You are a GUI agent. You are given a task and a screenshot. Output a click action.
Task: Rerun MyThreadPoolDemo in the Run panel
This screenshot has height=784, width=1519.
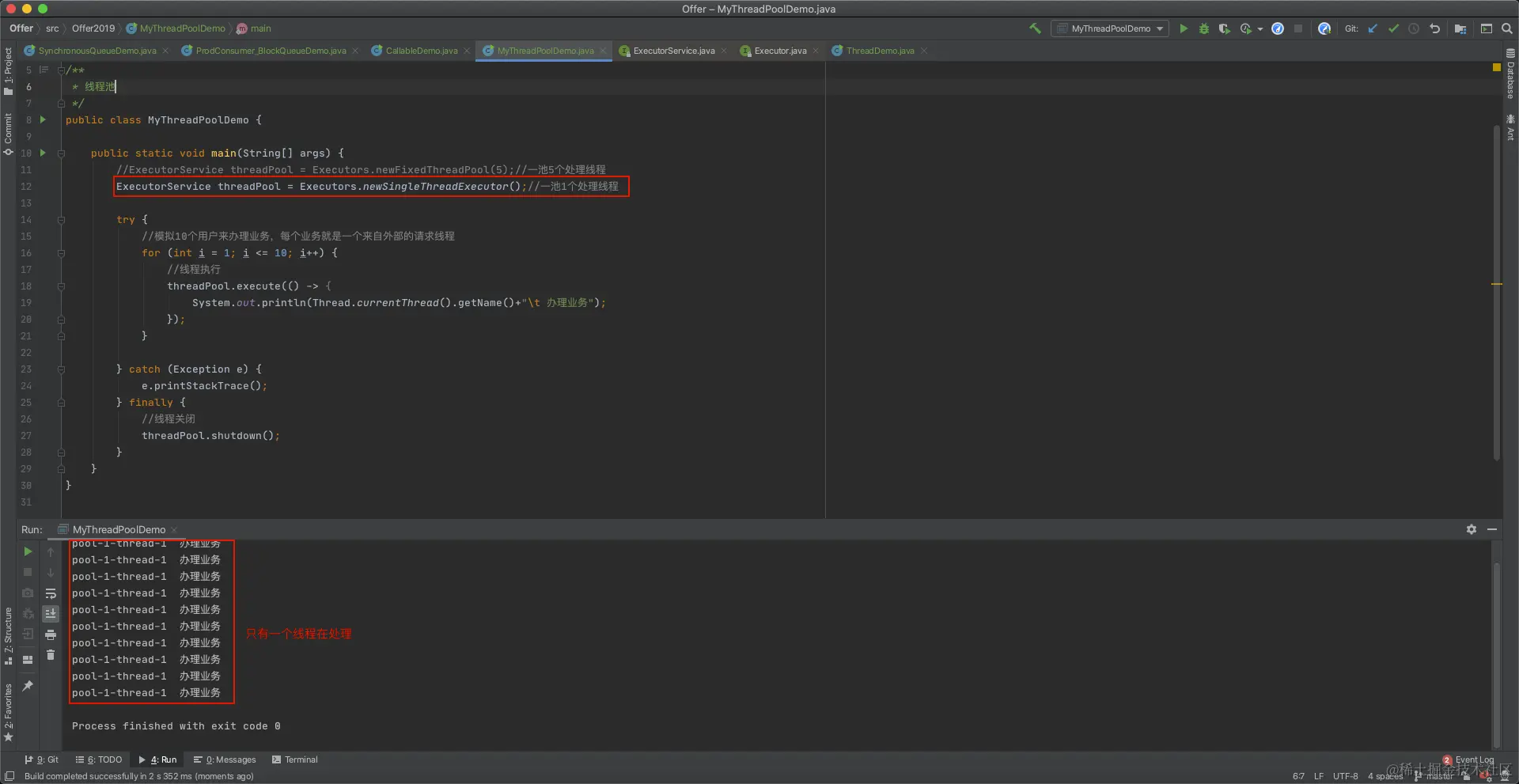(x=28, y=551)
